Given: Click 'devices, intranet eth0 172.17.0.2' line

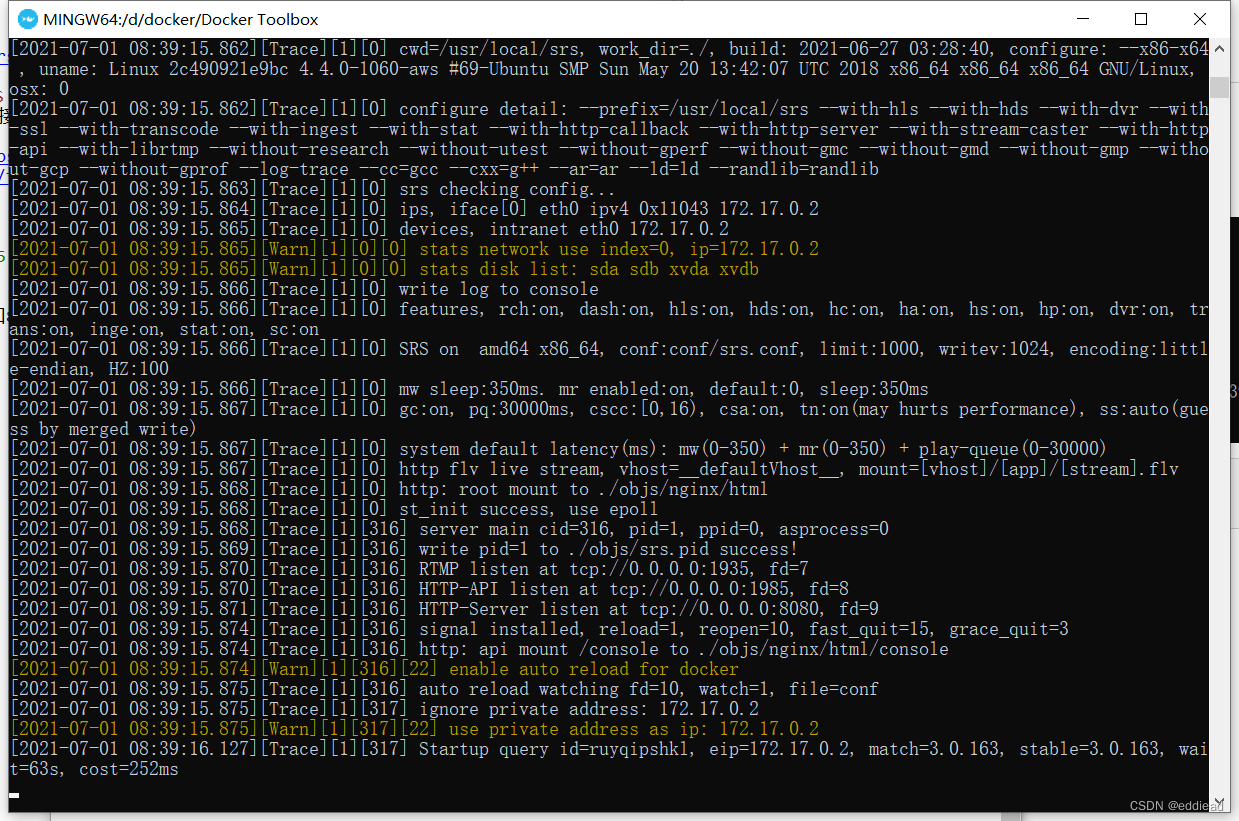Looking at the screenshot, I should [x=369, y=229].
